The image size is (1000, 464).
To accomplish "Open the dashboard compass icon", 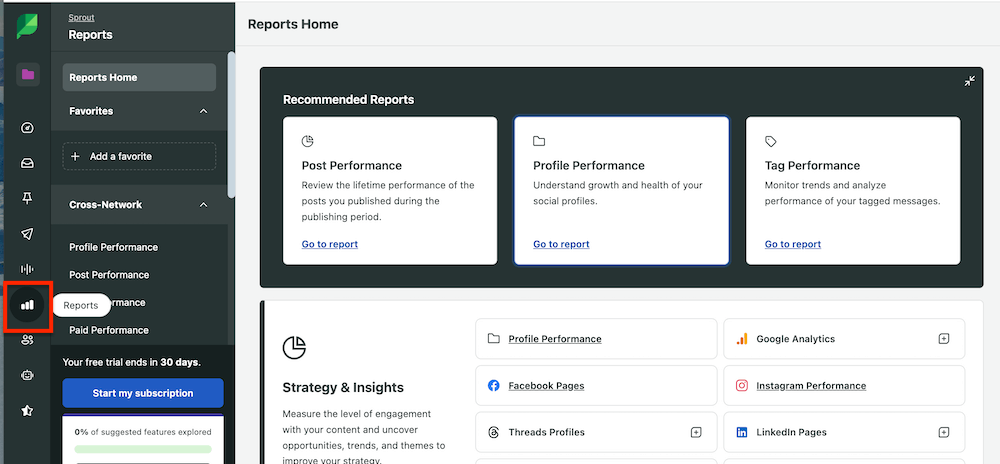I will pos(27,128).
